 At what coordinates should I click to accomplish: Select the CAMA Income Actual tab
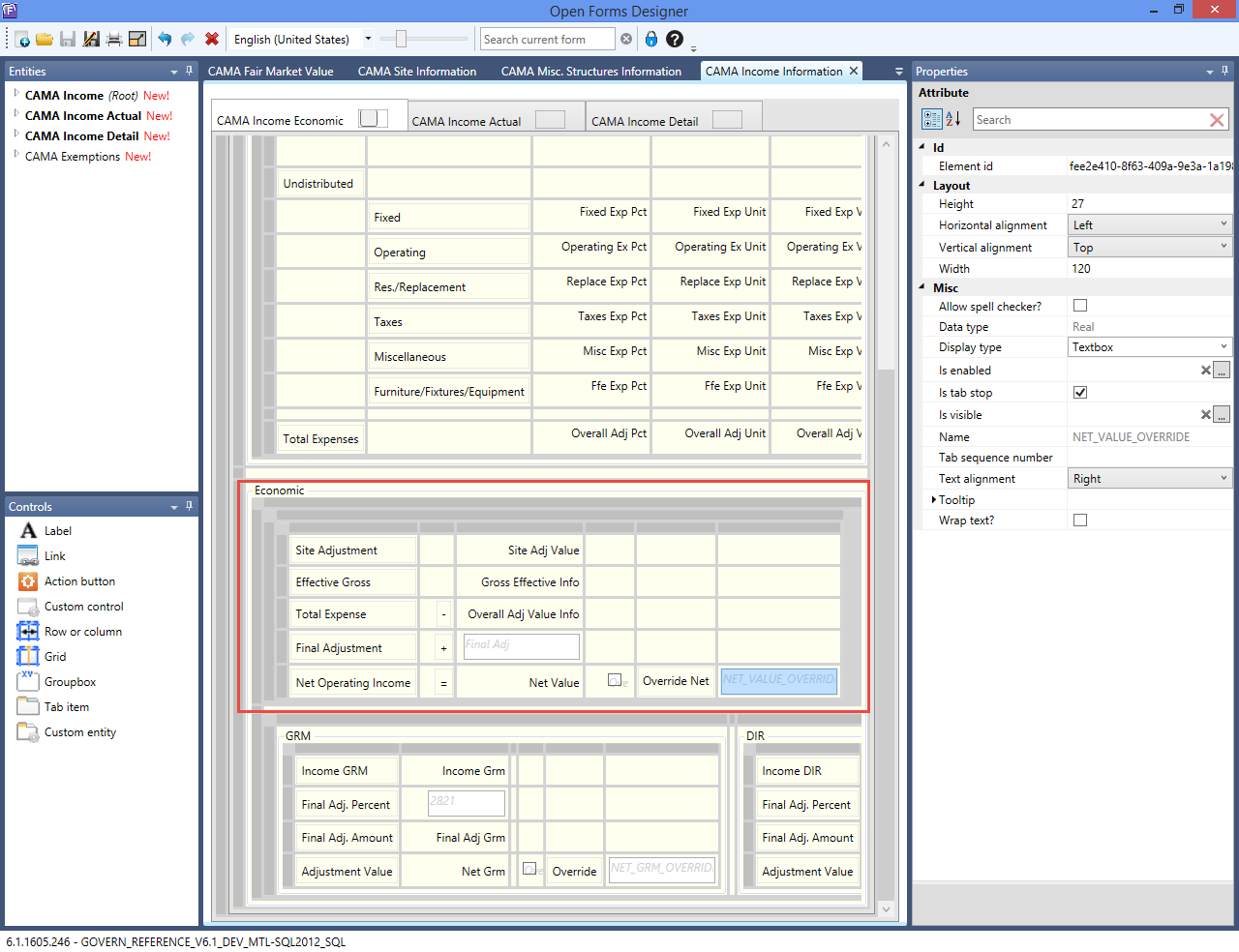pos(467,122)
